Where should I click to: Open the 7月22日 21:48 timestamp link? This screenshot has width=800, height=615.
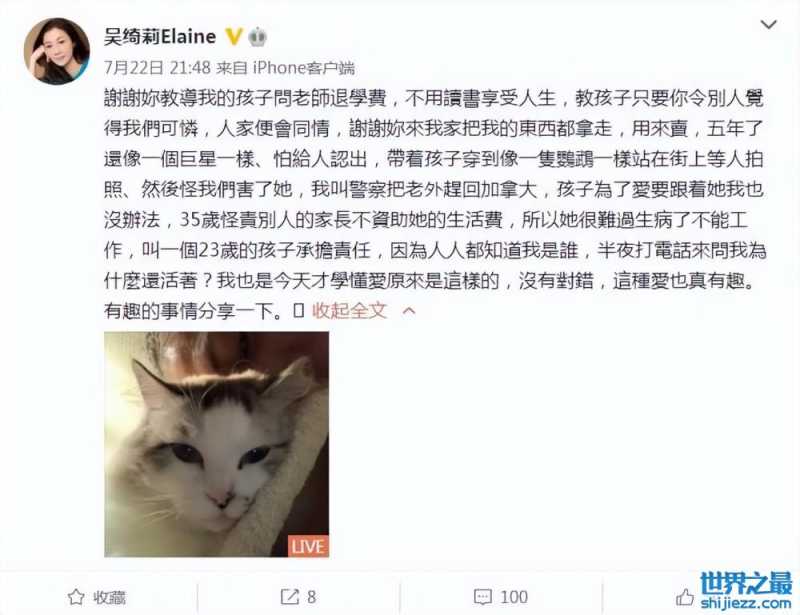pos(157,67)
